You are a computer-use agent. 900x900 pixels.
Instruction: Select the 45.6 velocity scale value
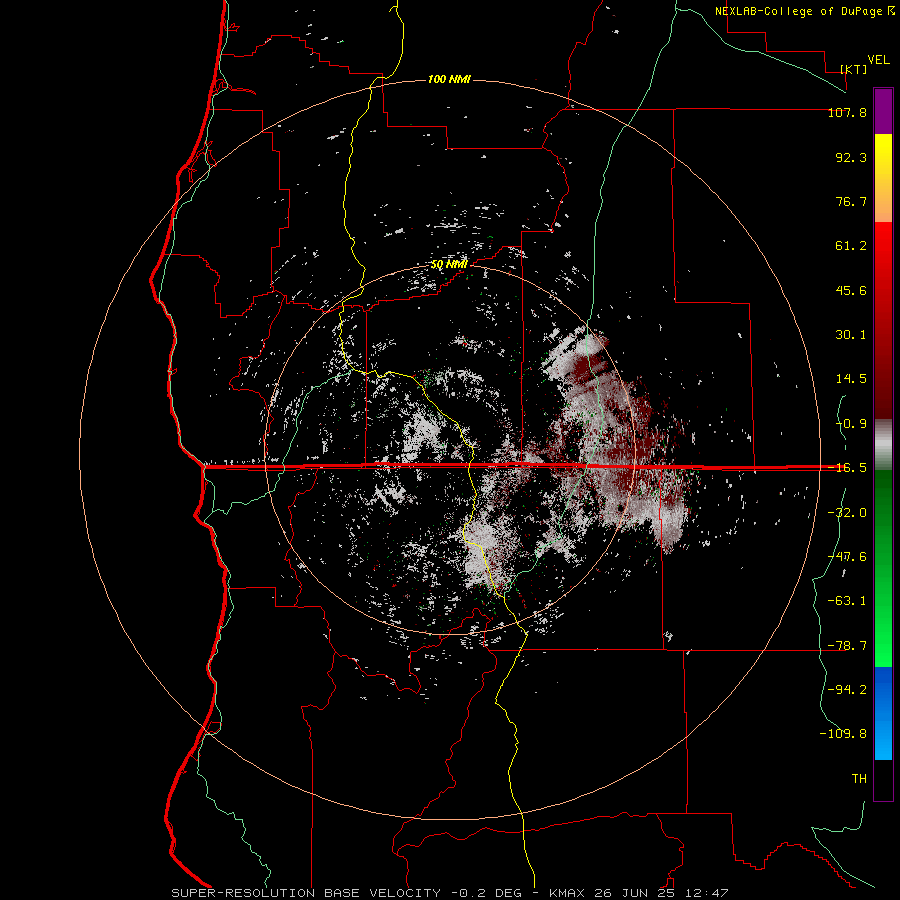(851, 290)
